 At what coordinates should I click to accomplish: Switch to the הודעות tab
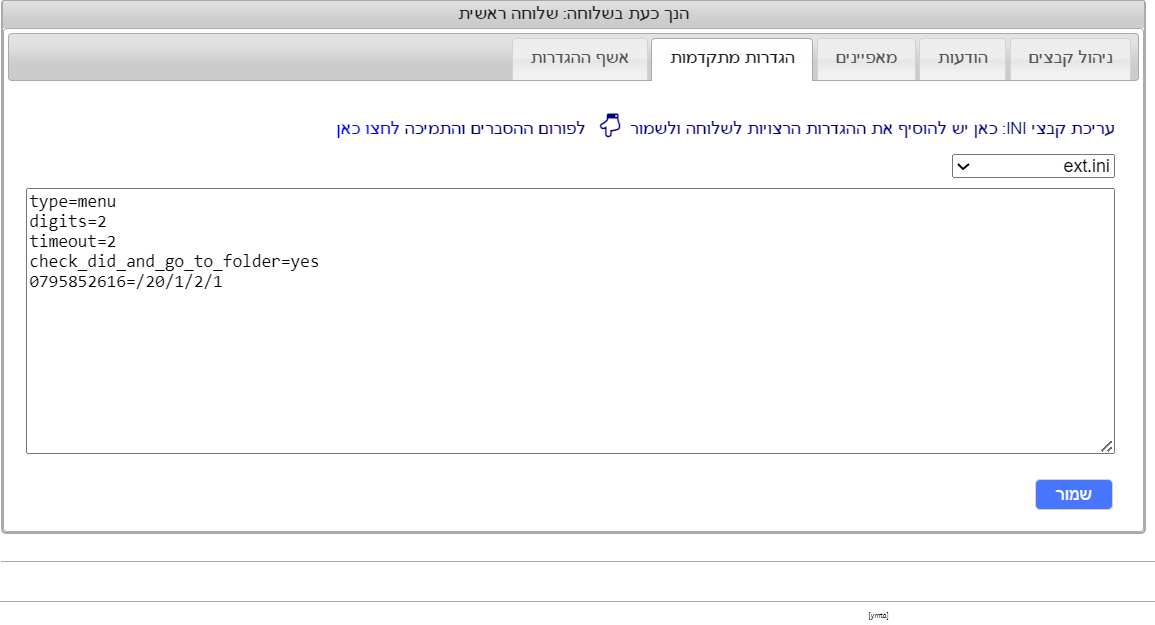tap(962, 58)
